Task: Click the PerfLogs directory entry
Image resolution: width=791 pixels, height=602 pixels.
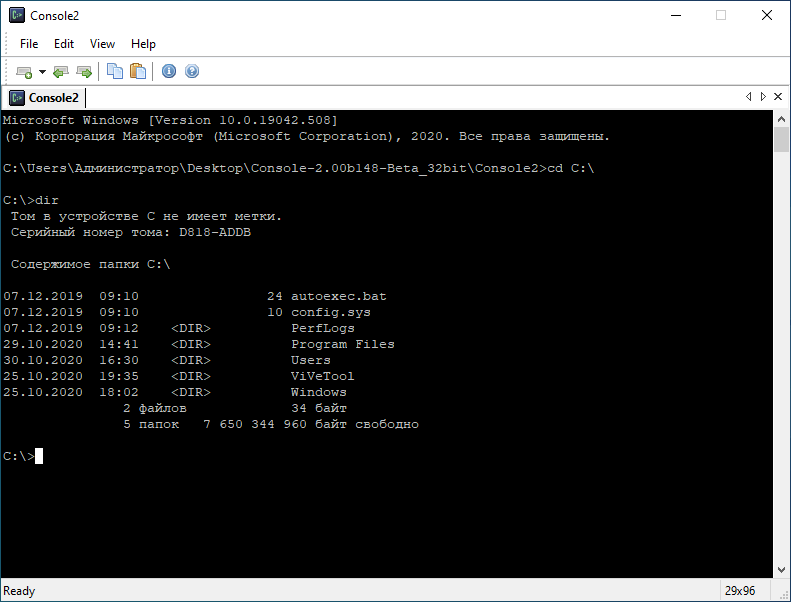Action: pyautogui.click(x=322, y=328)
